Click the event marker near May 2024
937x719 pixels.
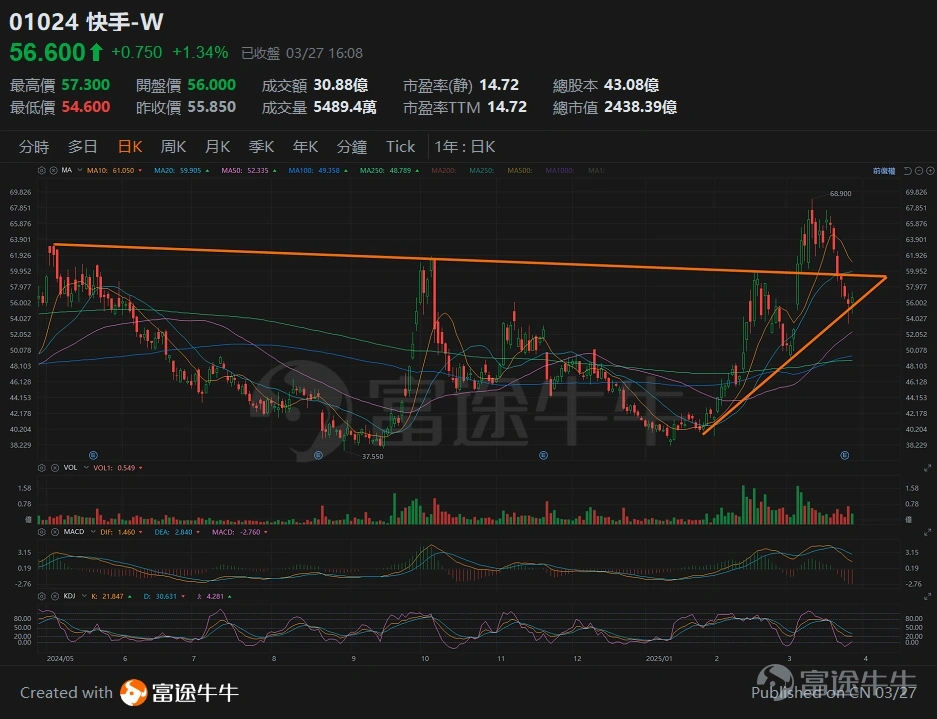[93, 455]
